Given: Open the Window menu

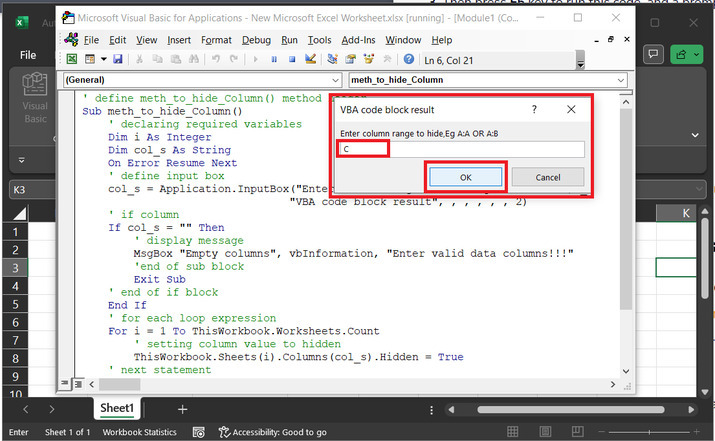Looking at the screenshot, I should pos(403,40).
